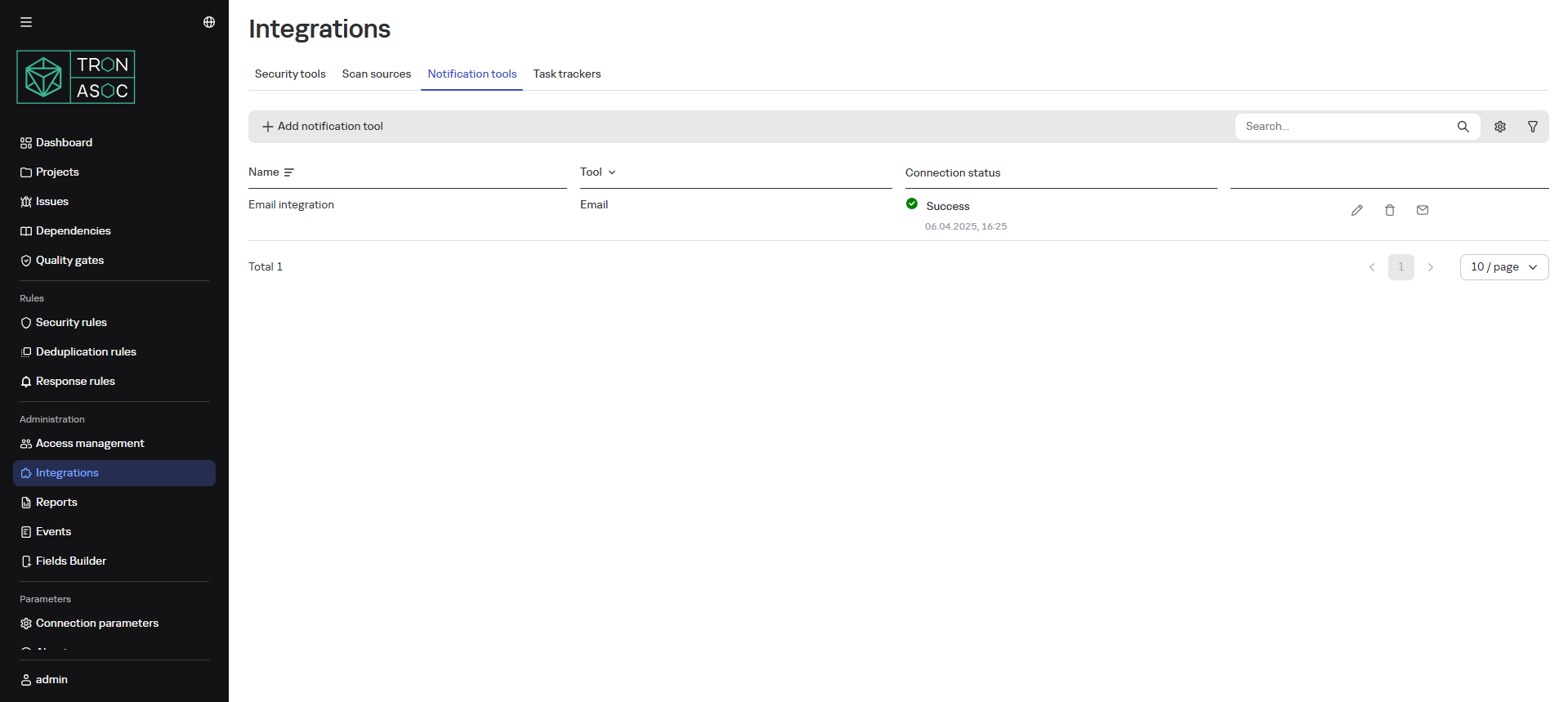The image size is (1568, 702).
Task: Open the filter funnel icon
Action: tap(1532, 127)
